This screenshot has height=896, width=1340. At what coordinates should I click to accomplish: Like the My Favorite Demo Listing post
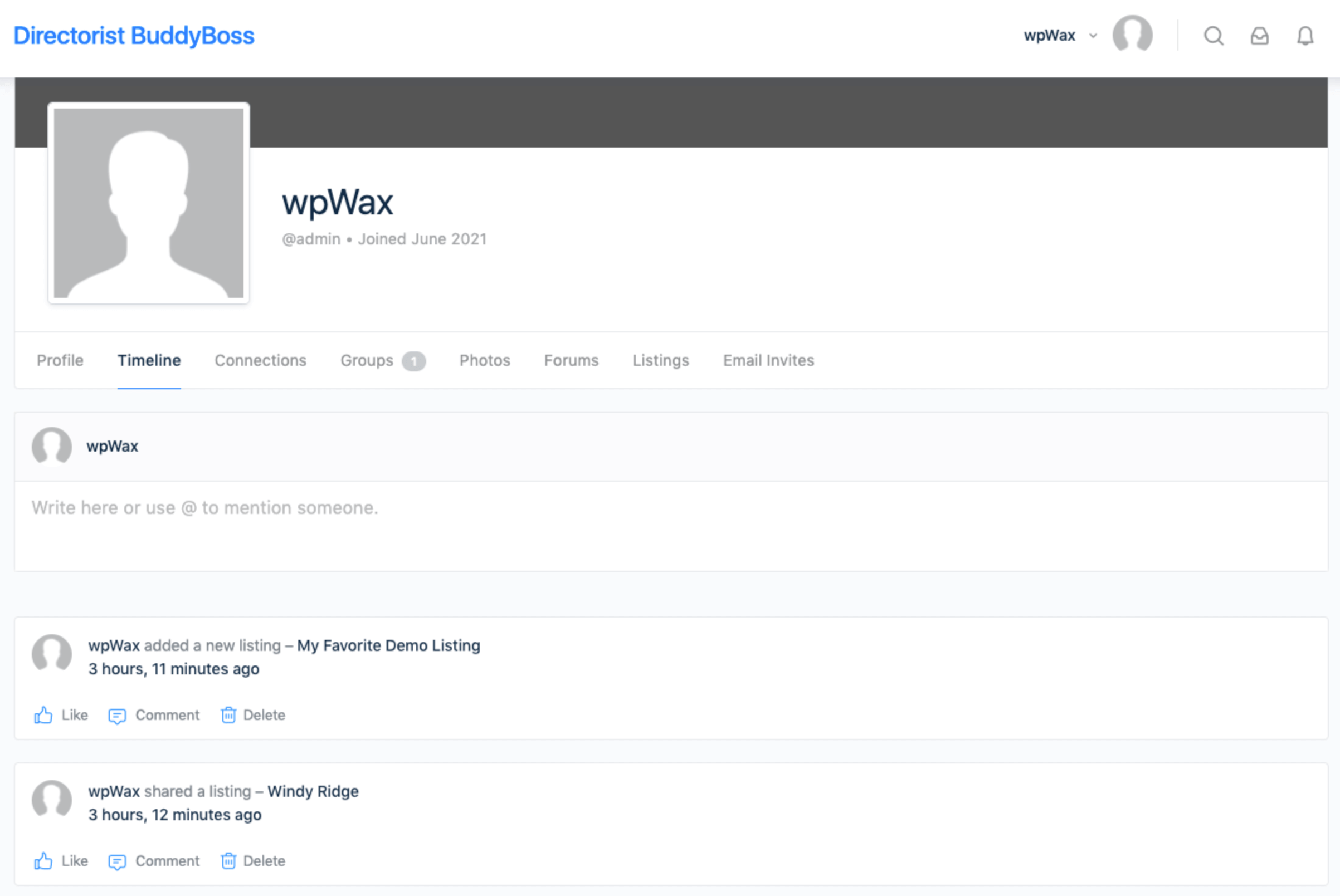click(61, 715)
